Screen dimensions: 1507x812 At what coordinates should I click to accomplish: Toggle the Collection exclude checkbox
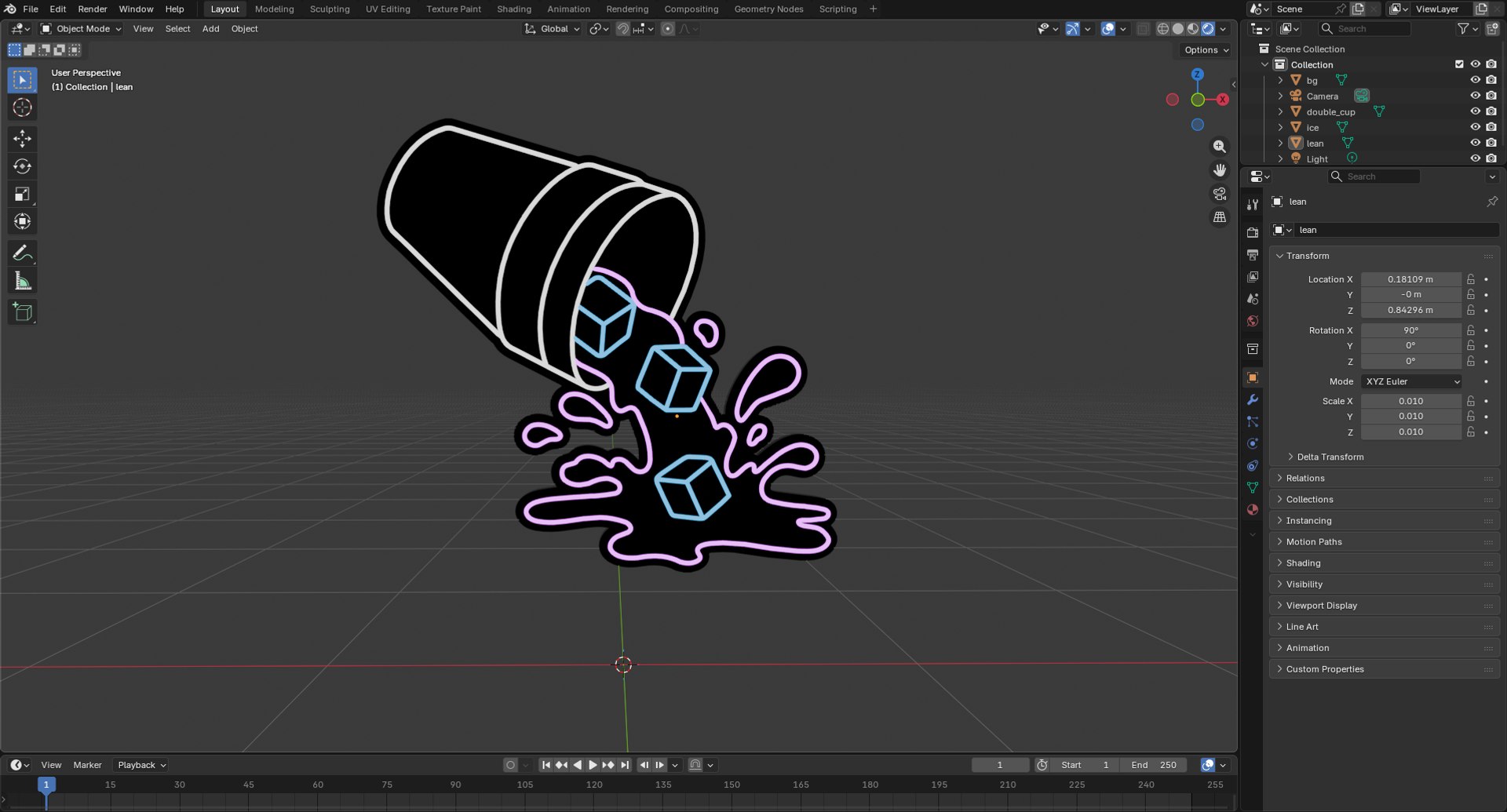pyautogui.click(x=1459, y=64)
